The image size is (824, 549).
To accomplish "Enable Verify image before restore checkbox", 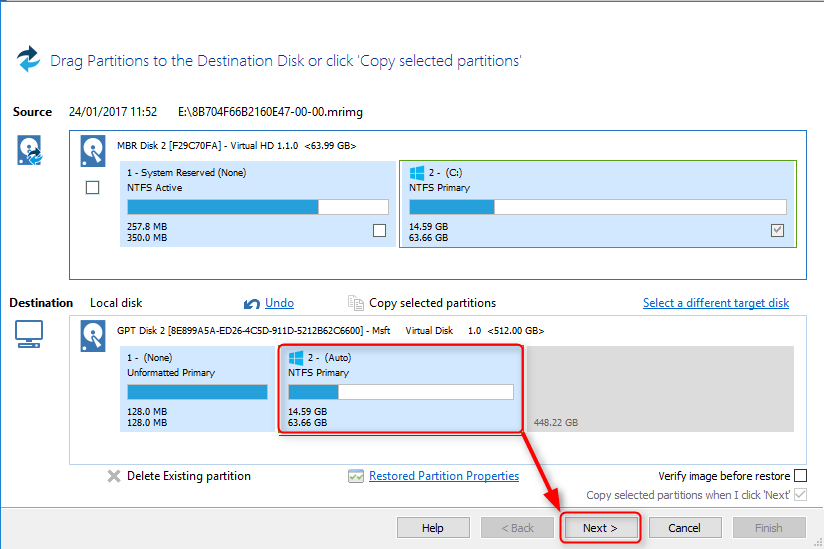I will point(800,475).
